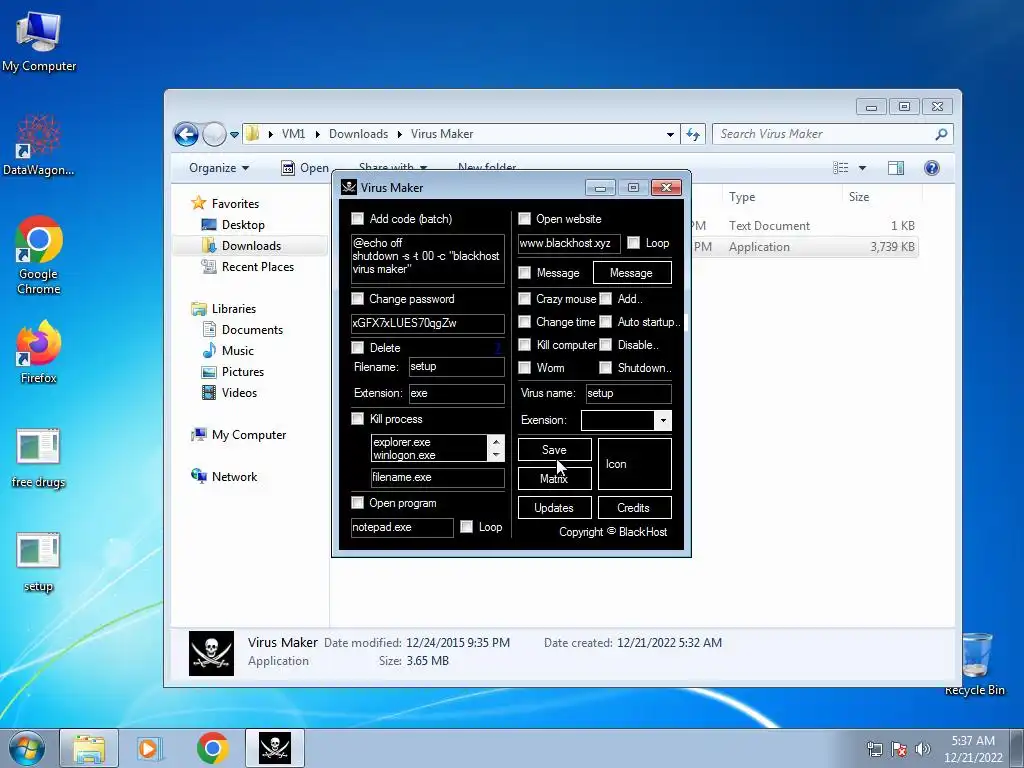Launch Google Chrome desktop shortcut

(39, 255)
